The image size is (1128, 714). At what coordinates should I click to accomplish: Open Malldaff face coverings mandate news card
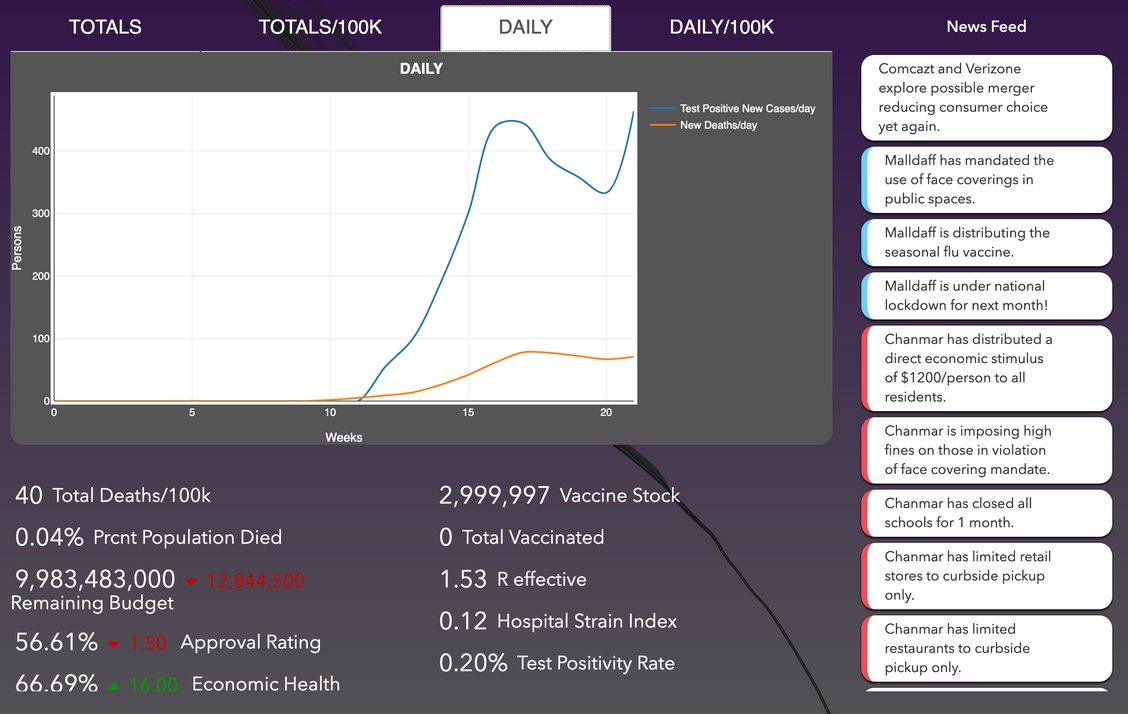986,180
